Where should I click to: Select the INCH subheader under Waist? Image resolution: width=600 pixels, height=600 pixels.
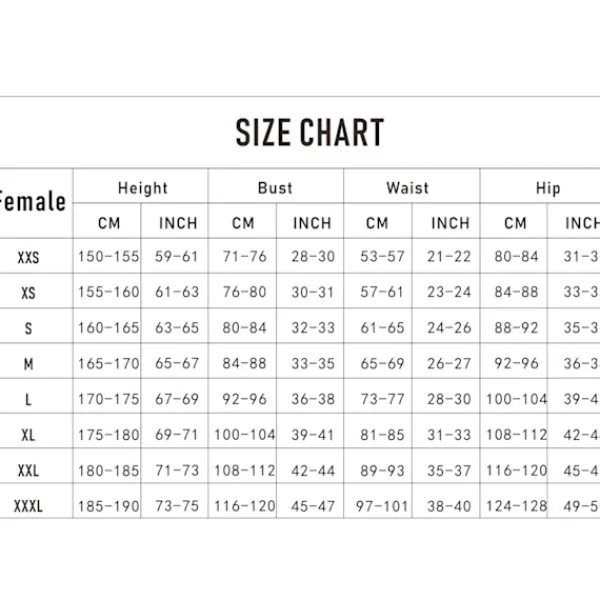click(448, 223)
